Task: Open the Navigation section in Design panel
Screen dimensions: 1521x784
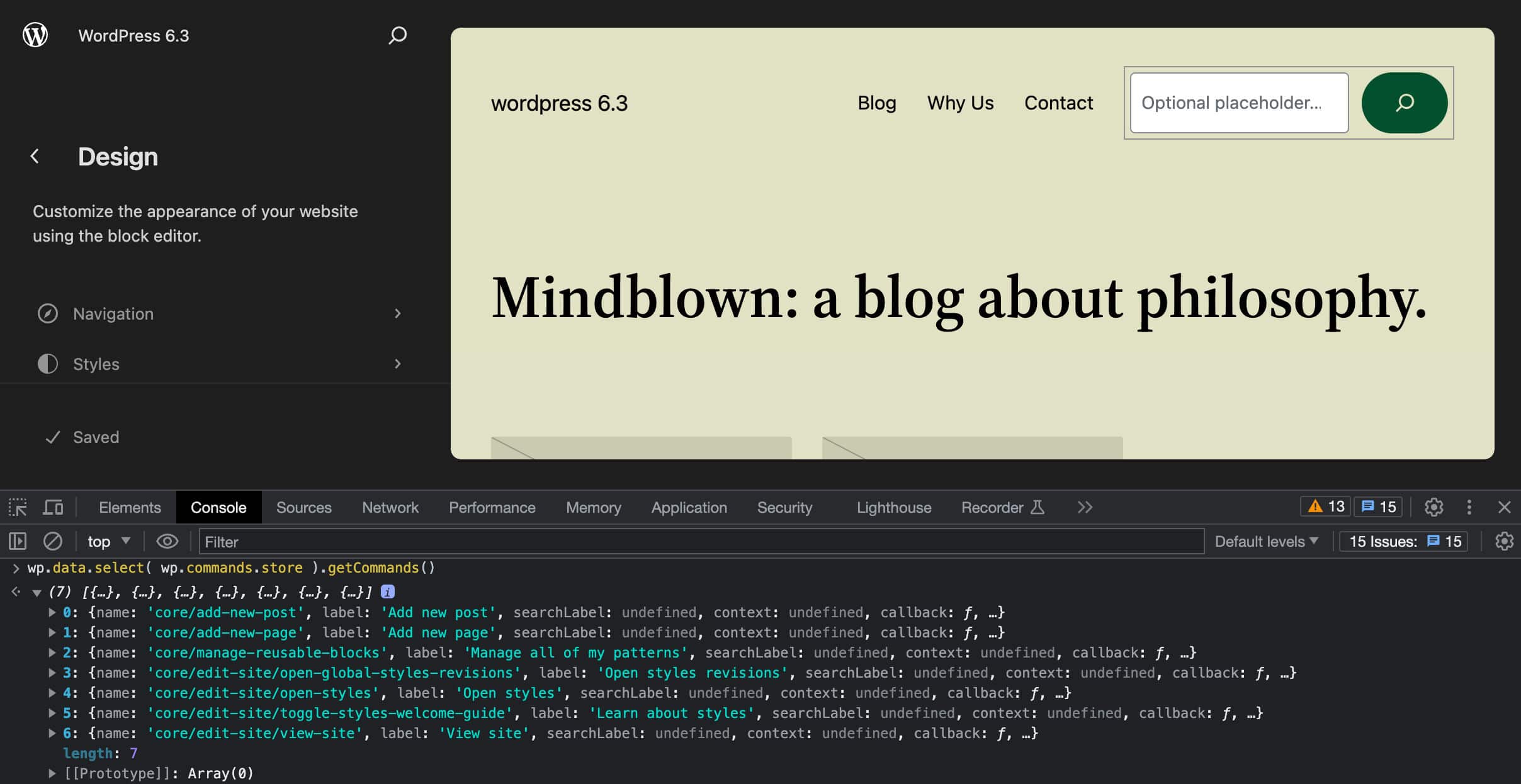Action: [x=113, y=313]
